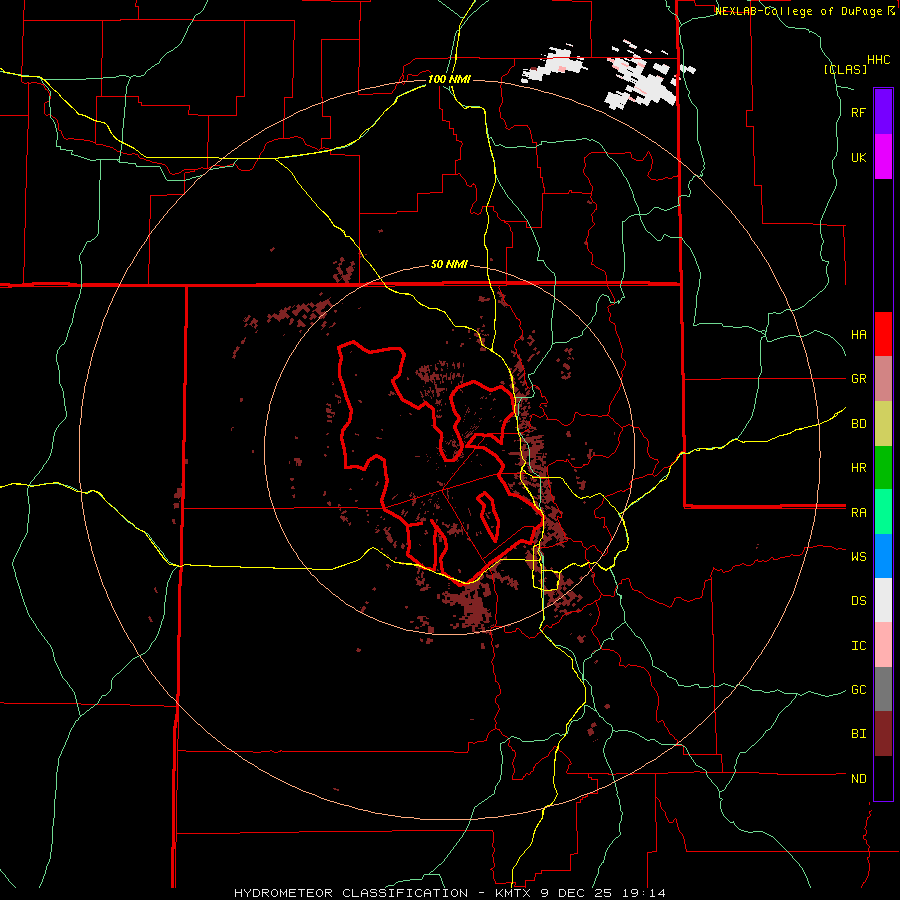Click the magenta UK color swatch
The width and height of the screenshot is (900, 900).
[883, 157]
